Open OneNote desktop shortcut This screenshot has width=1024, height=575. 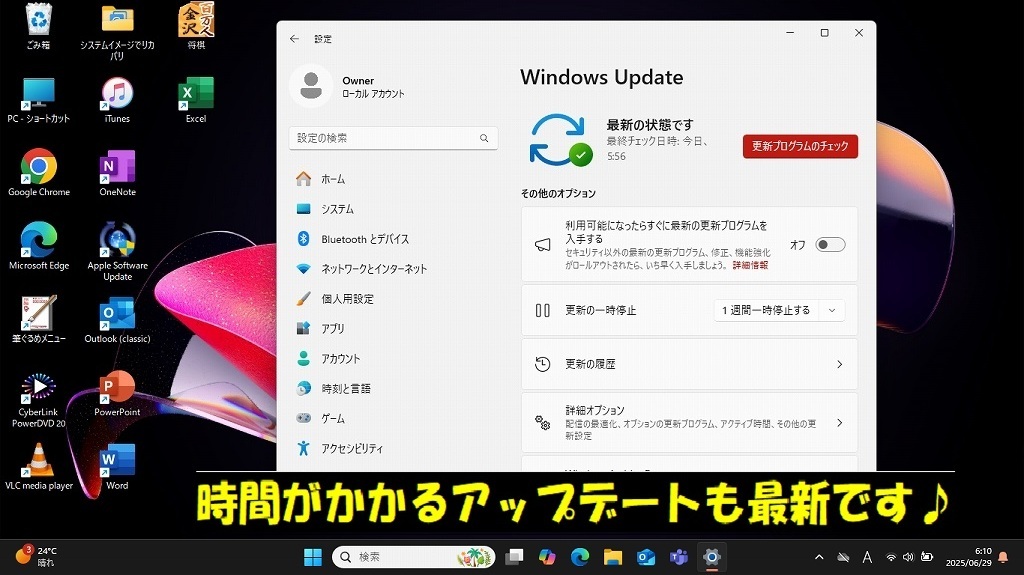tap(118, 173)
